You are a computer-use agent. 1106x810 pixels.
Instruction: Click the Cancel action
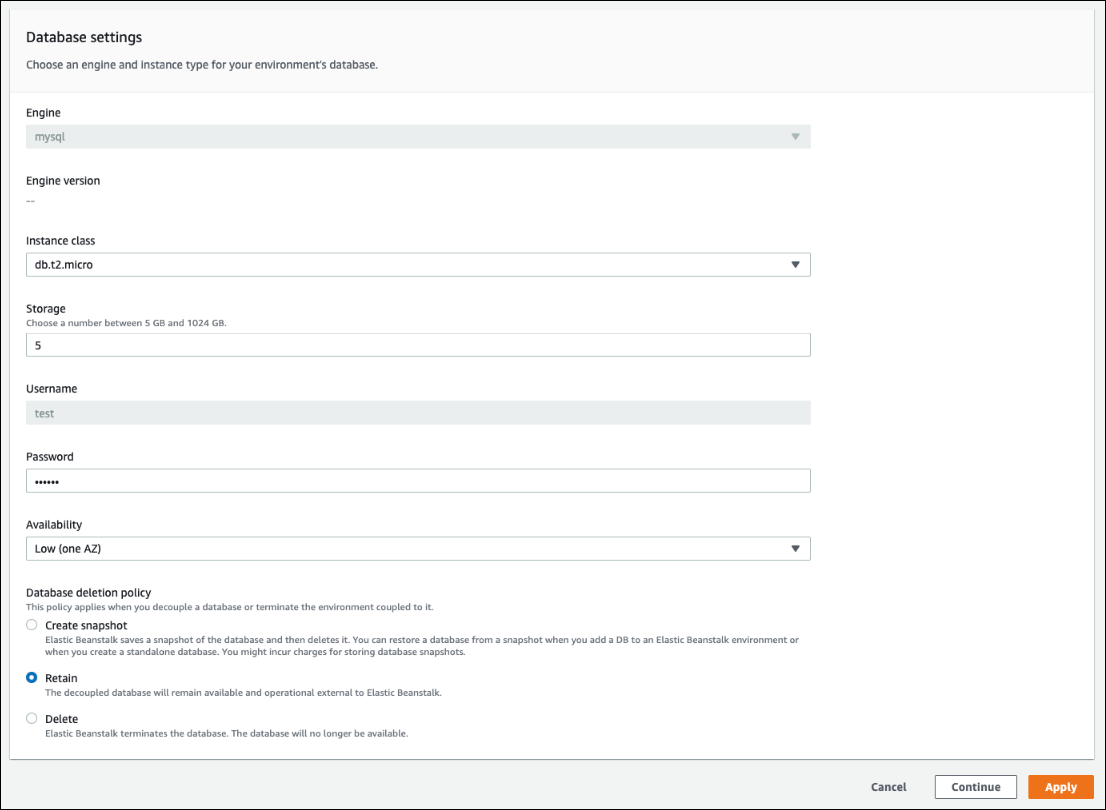[888, 787]
